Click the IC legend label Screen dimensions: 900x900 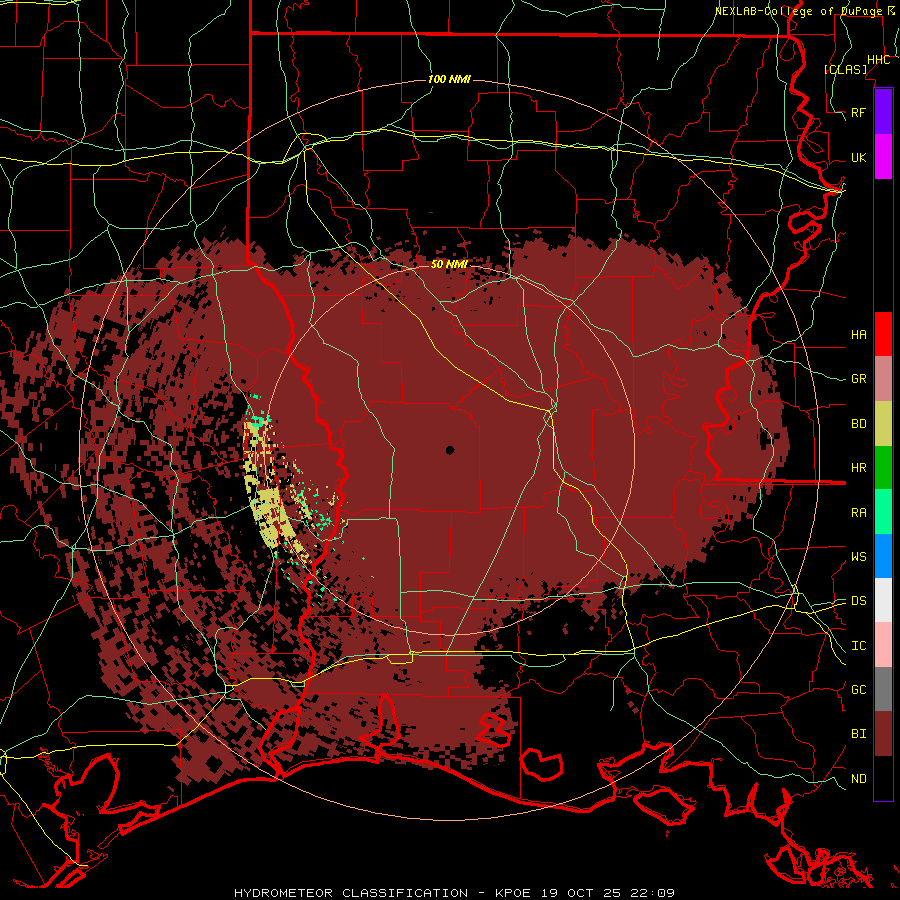click(858, 646)
